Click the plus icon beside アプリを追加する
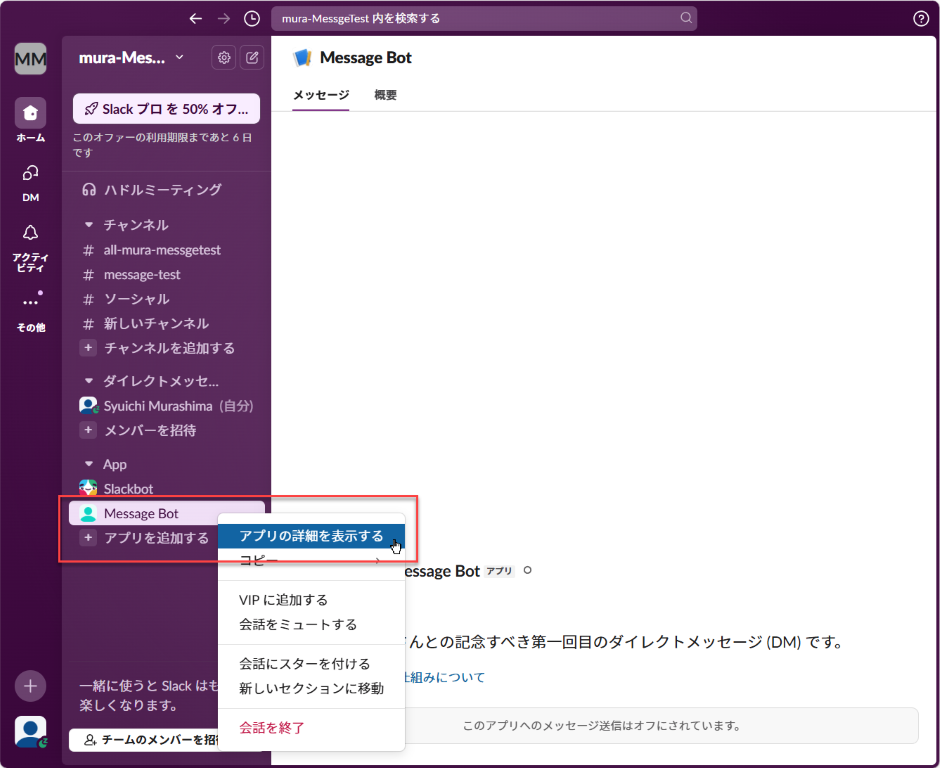The width and height of the screenshot is (940, 768). (x=88, y=538)
